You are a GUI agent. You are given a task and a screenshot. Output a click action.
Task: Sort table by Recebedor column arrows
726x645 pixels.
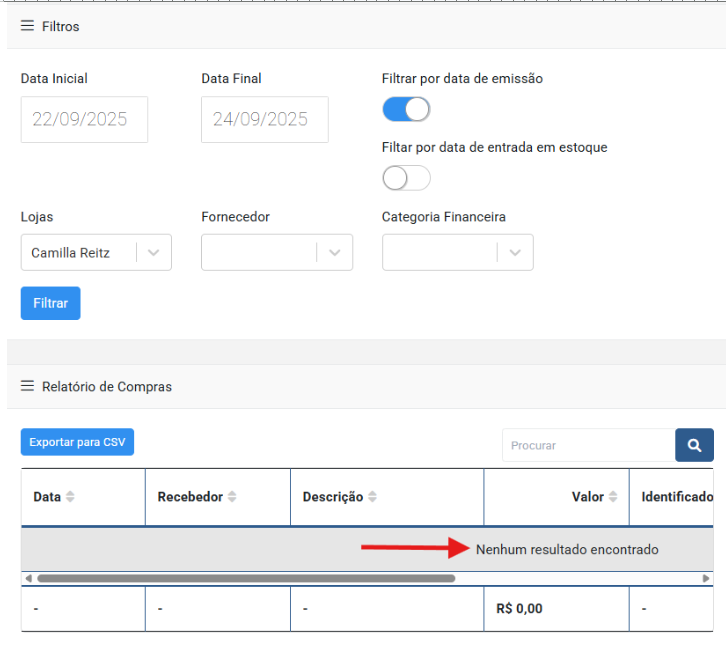(x=232, y=497)
